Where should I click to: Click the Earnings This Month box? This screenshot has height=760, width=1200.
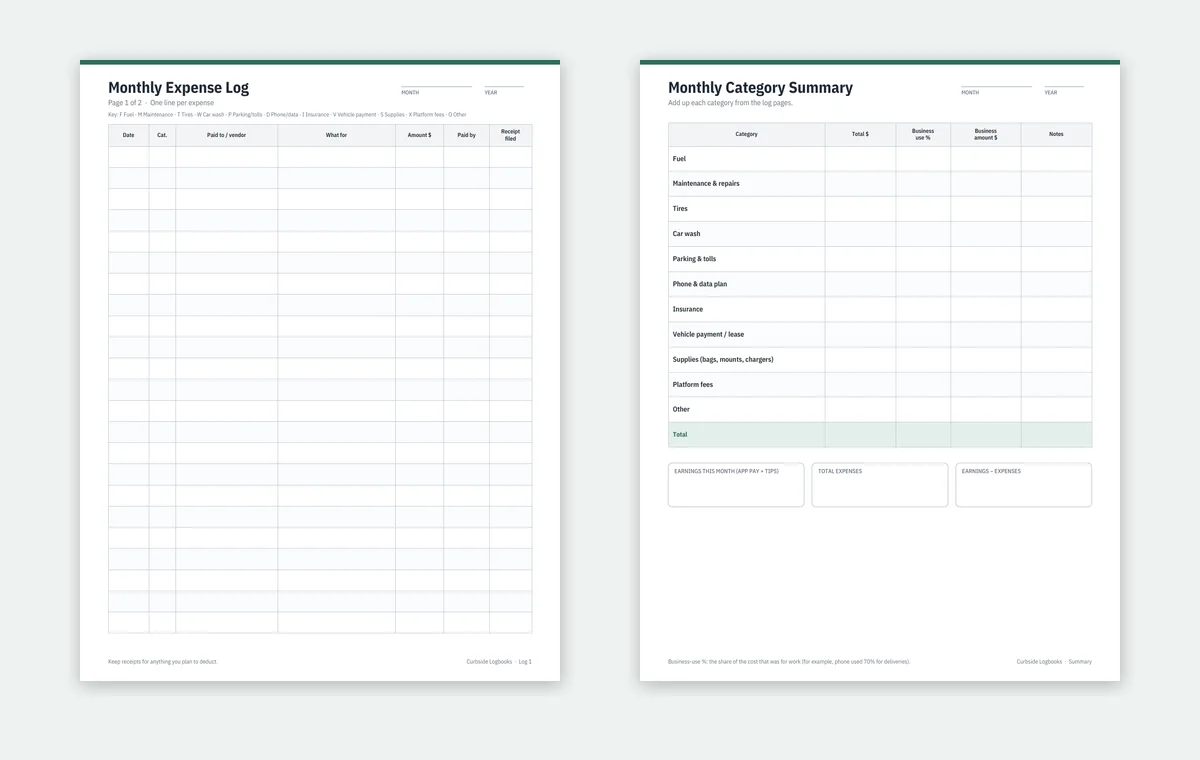pos(736,485)
